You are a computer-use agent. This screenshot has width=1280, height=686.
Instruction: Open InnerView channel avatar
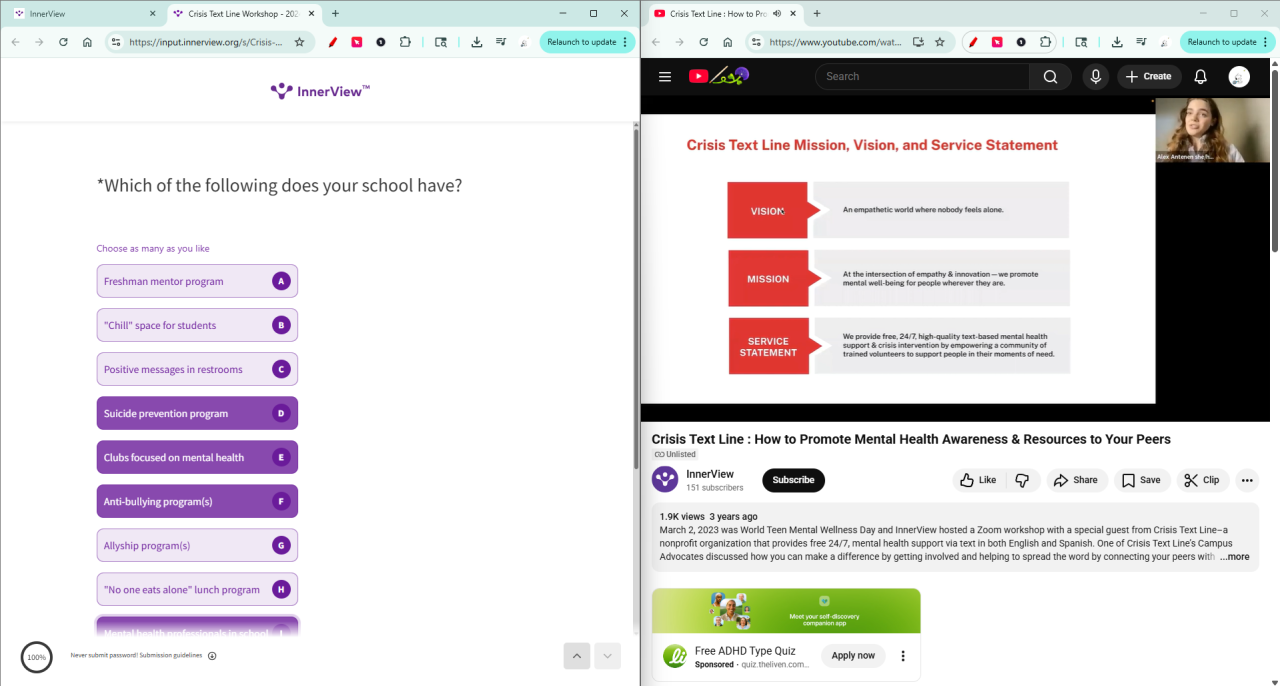click(x=665, y=480)
